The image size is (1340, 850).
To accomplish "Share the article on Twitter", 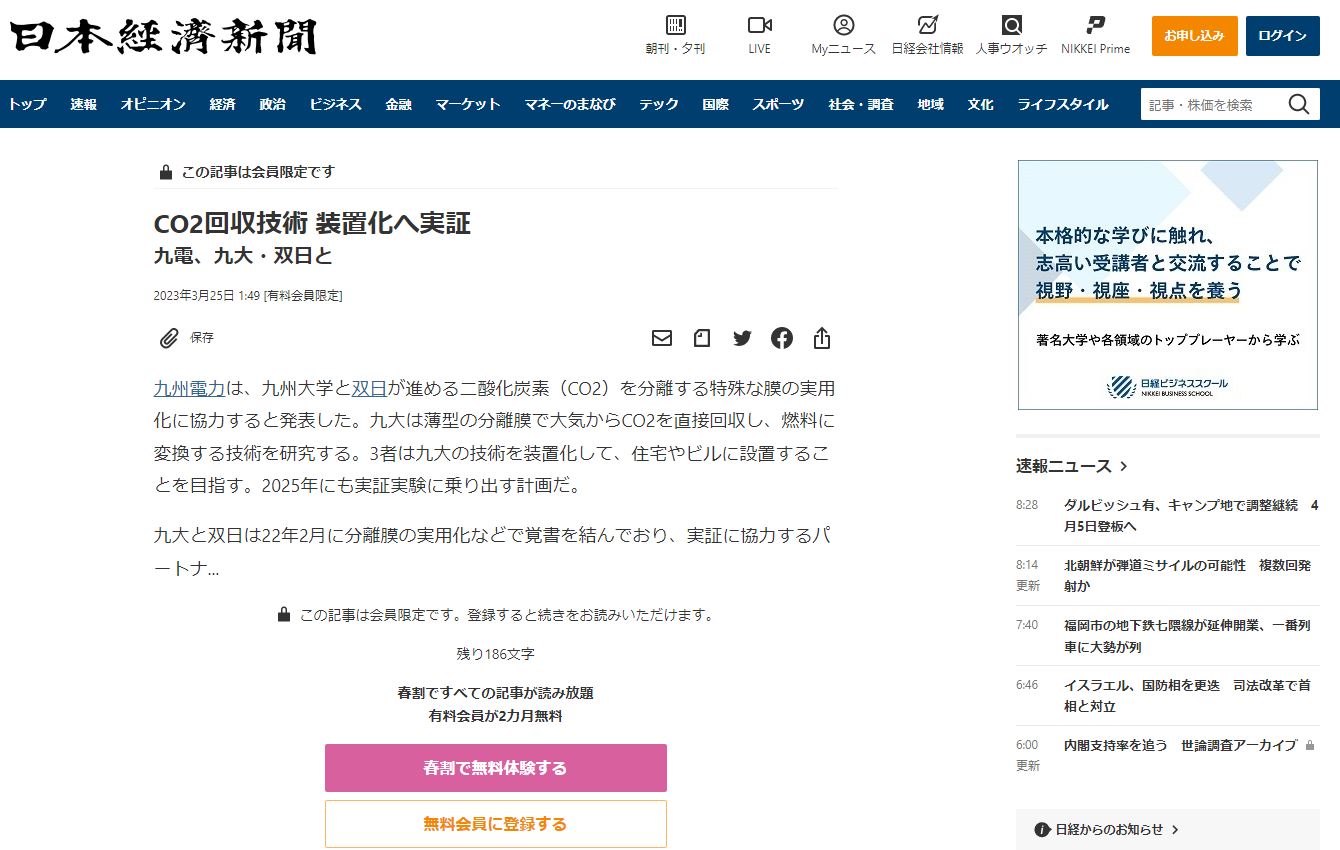I will pyautogui.click(x=742, y=338).
